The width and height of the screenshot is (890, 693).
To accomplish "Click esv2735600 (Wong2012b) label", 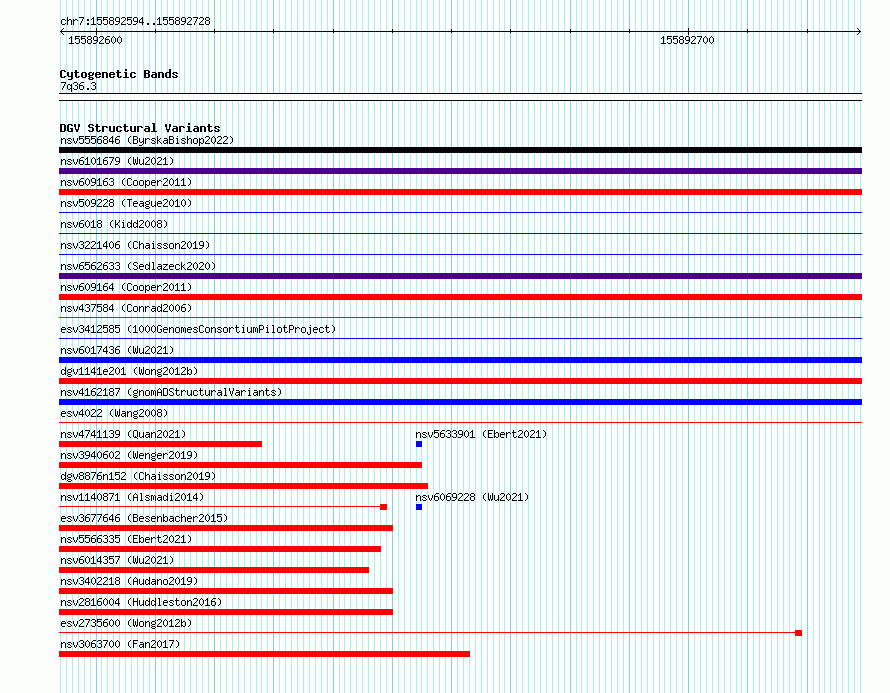I will pos(126,623).
